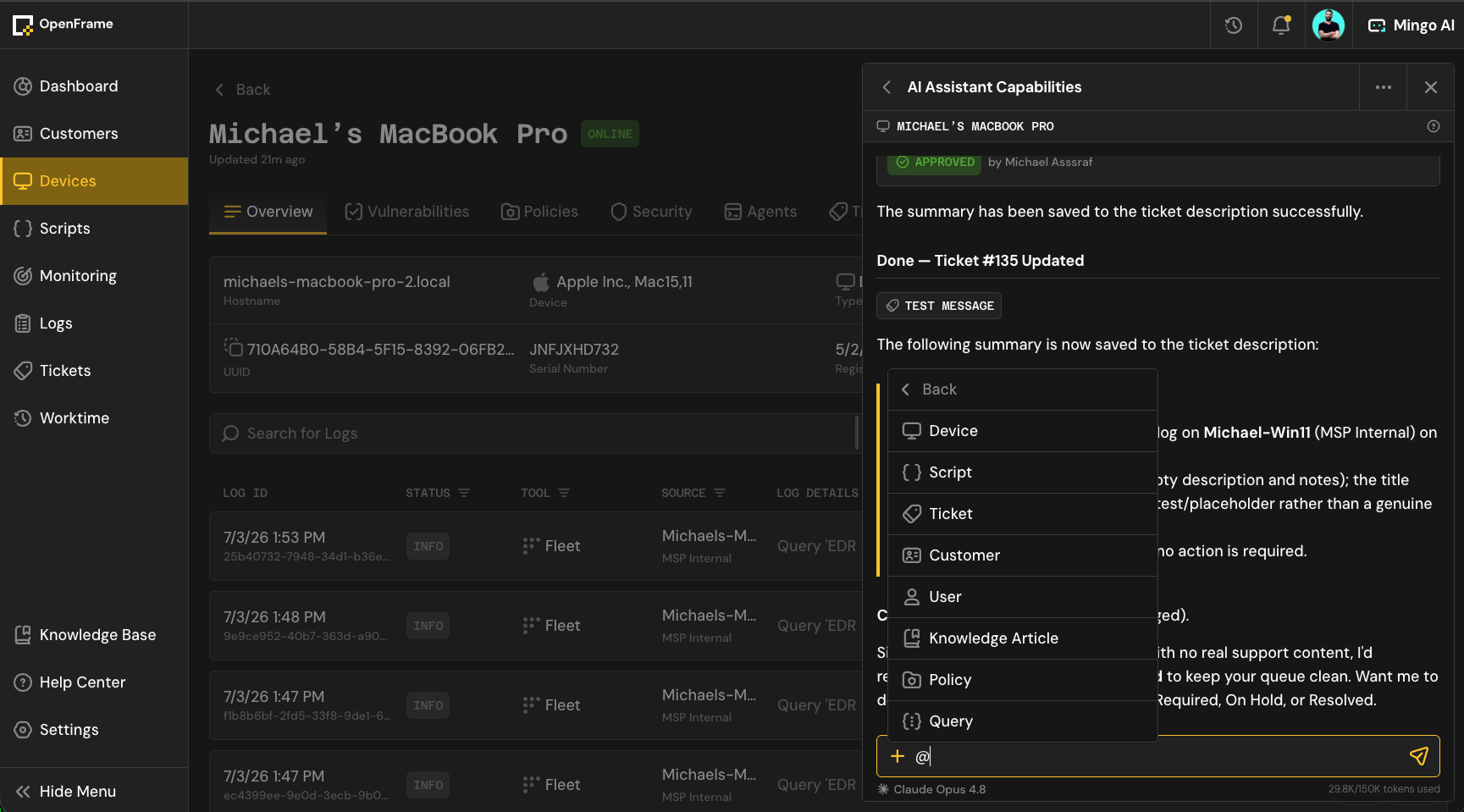Screen dimensions: 1464x812
Task: Choose Ticket from mention menu
Action: point(1022,514)
